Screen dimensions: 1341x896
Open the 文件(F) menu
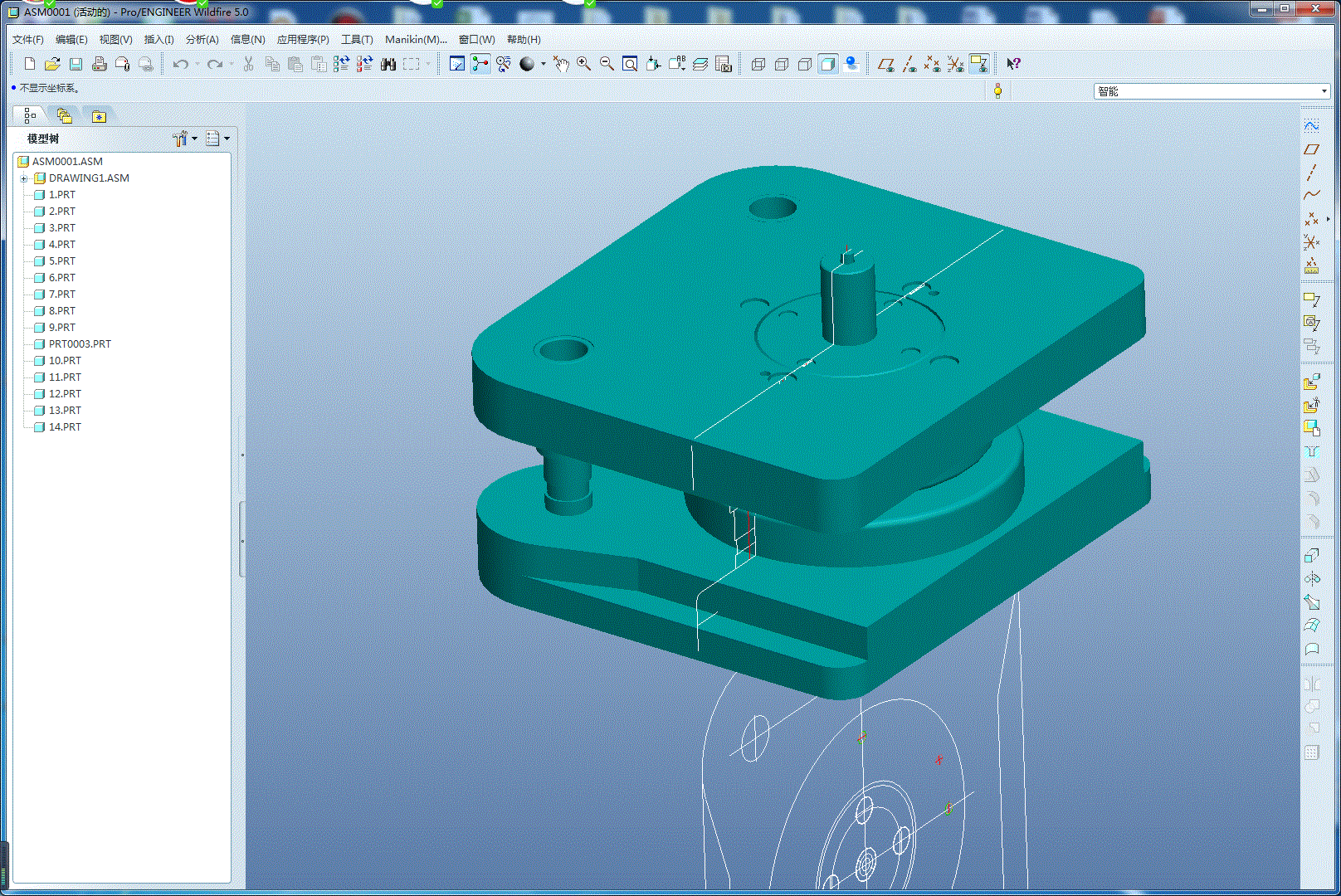coord(27,39)
